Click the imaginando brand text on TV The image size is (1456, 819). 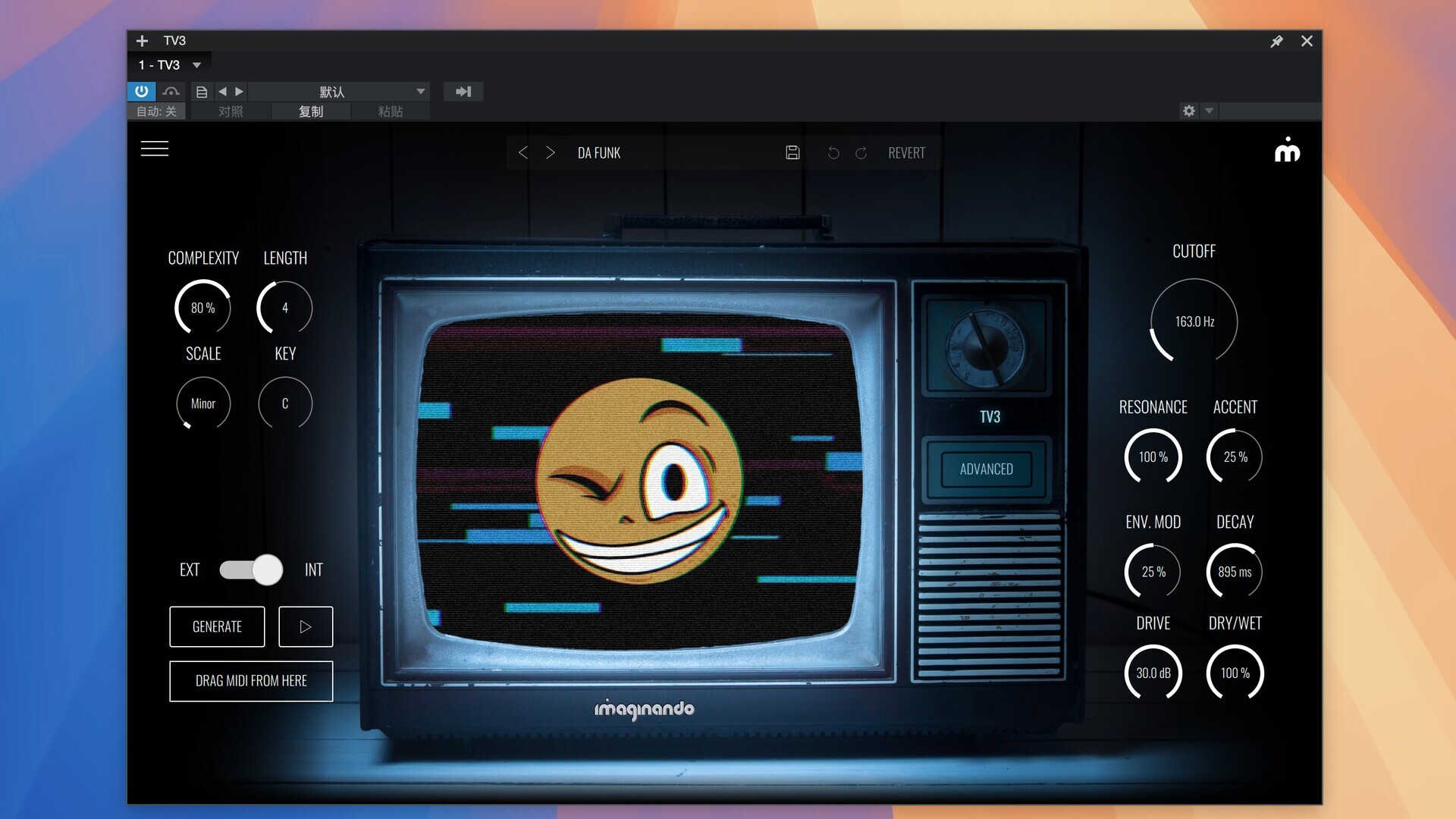pos(644,709)
